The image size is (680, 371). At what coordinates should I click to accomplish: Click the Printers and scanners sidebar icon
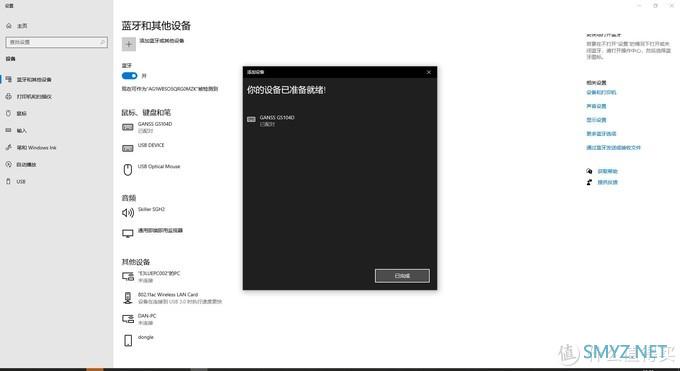click(x=9, y=96)
